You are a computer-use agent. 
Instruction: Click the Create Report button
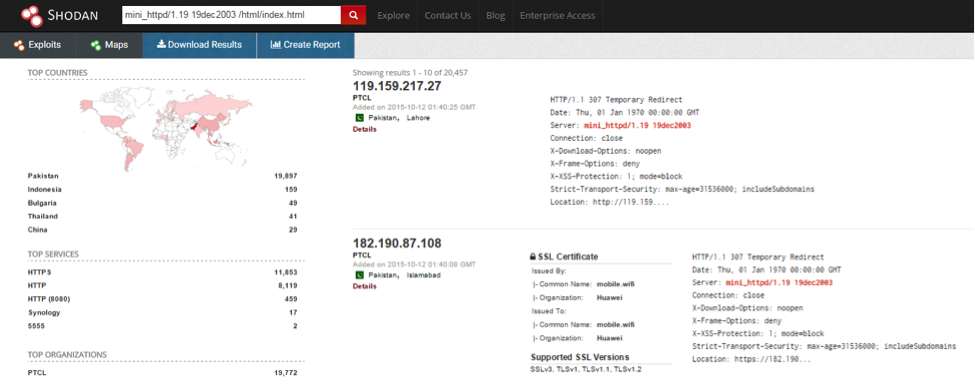(305, 45)
